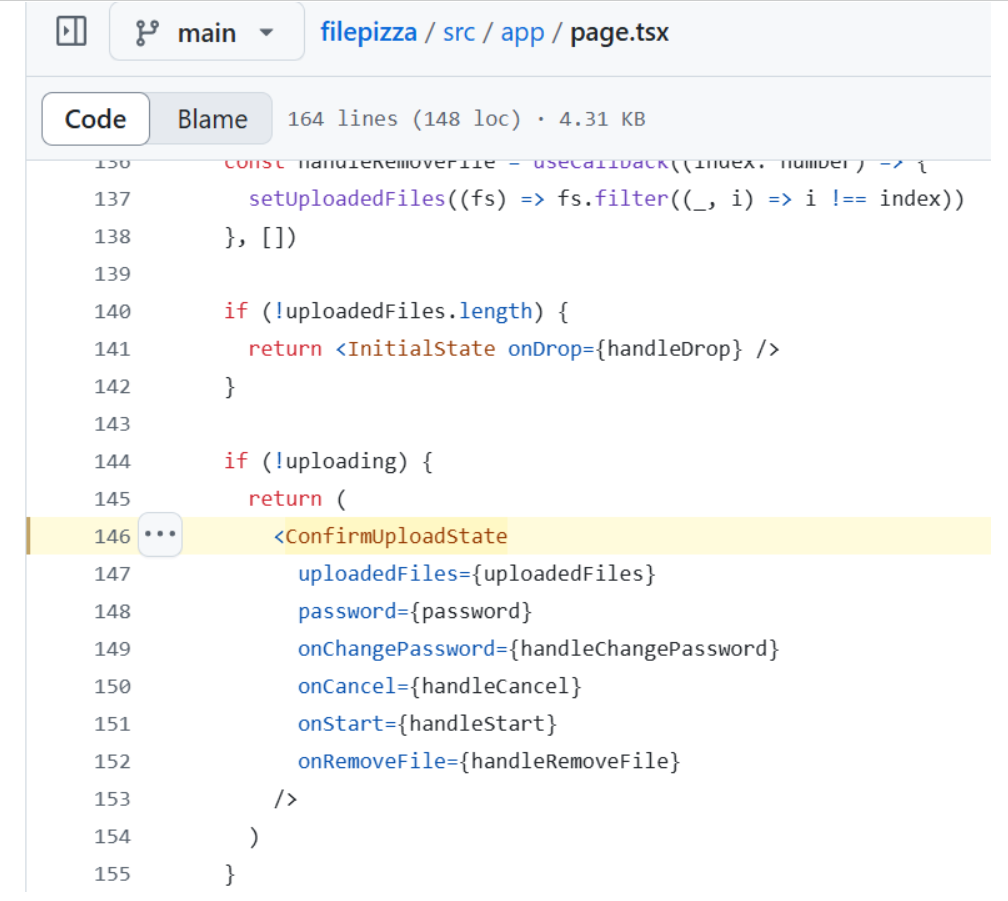The height and width of the screenshot is (901, 1008).
Task: Select line number 138
Action: click(x=112, y=236)
